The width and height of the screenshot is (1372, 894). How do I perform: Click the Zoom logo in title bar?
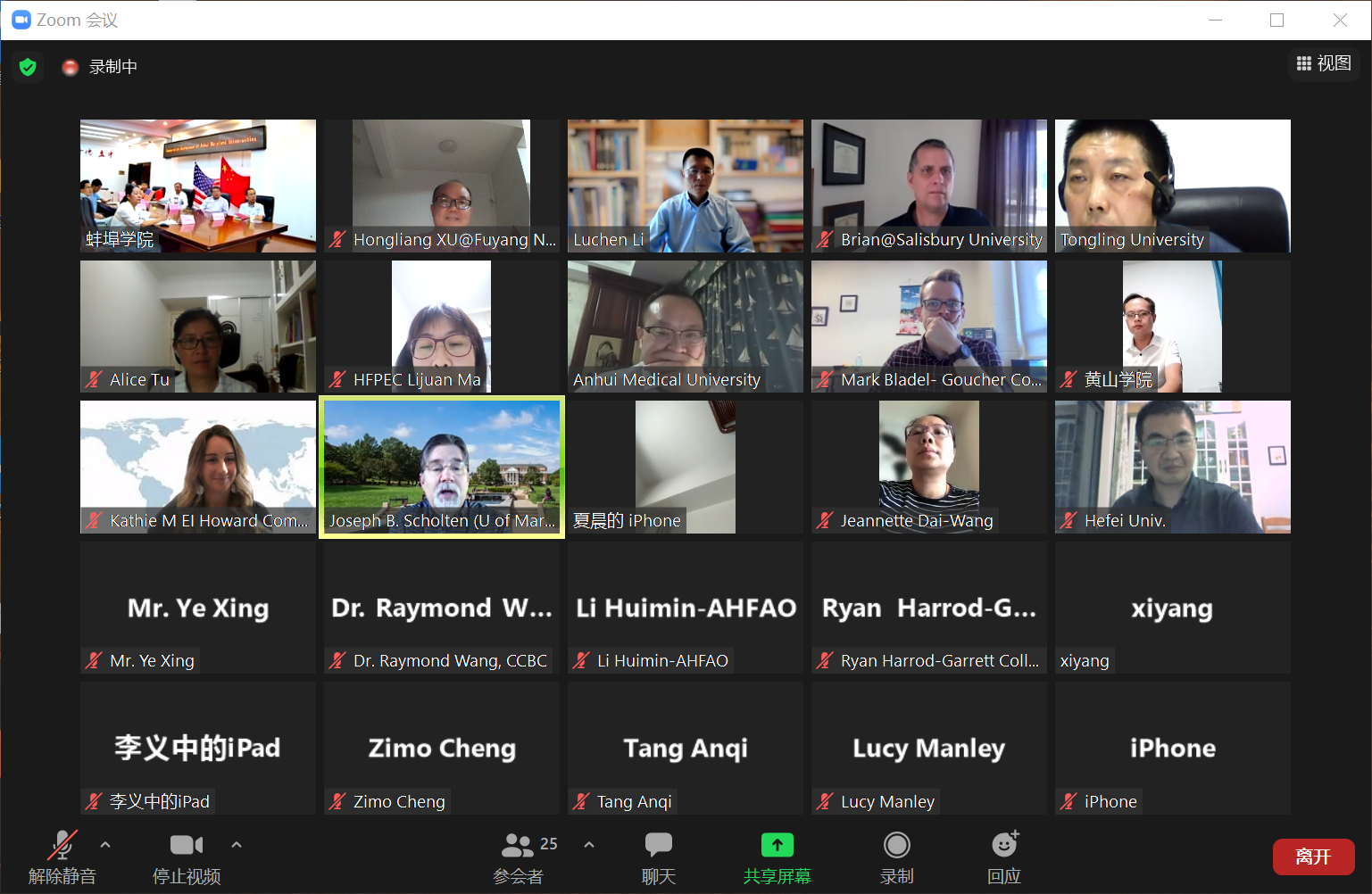pyautogui.click(x=21, y=20)
